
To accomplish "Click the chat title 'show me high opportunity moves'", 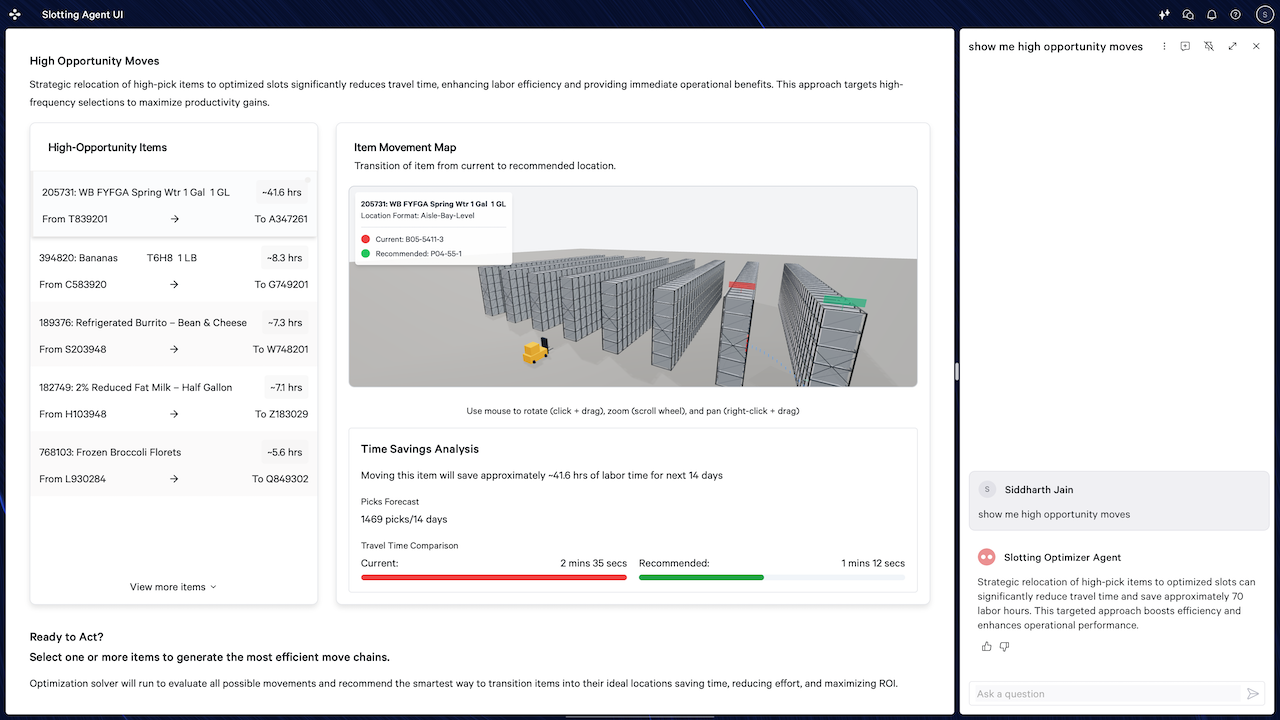I will [x=1056, y=47].
